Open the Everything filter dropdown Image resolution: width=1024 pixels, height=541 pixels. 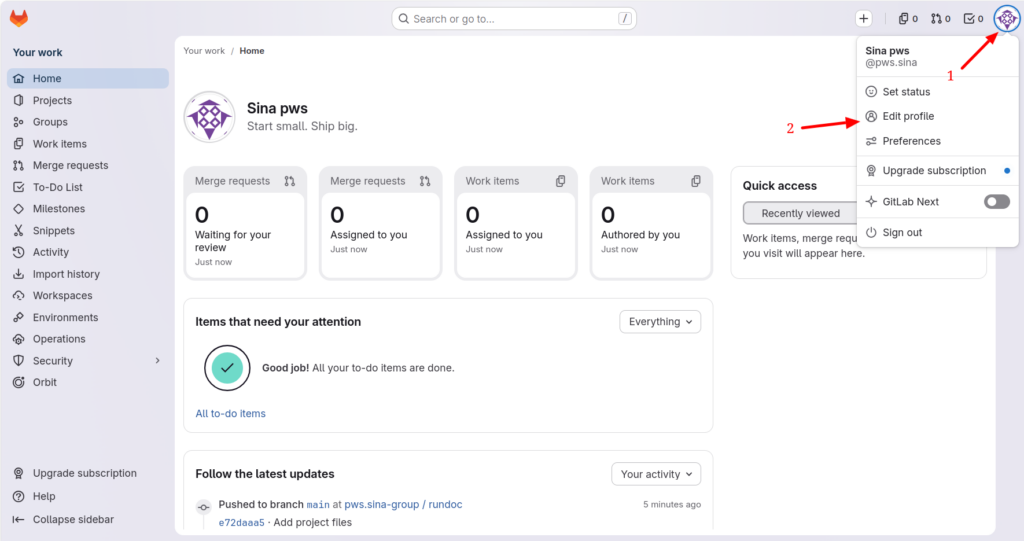pyautogui.click(x=660, y=321)
